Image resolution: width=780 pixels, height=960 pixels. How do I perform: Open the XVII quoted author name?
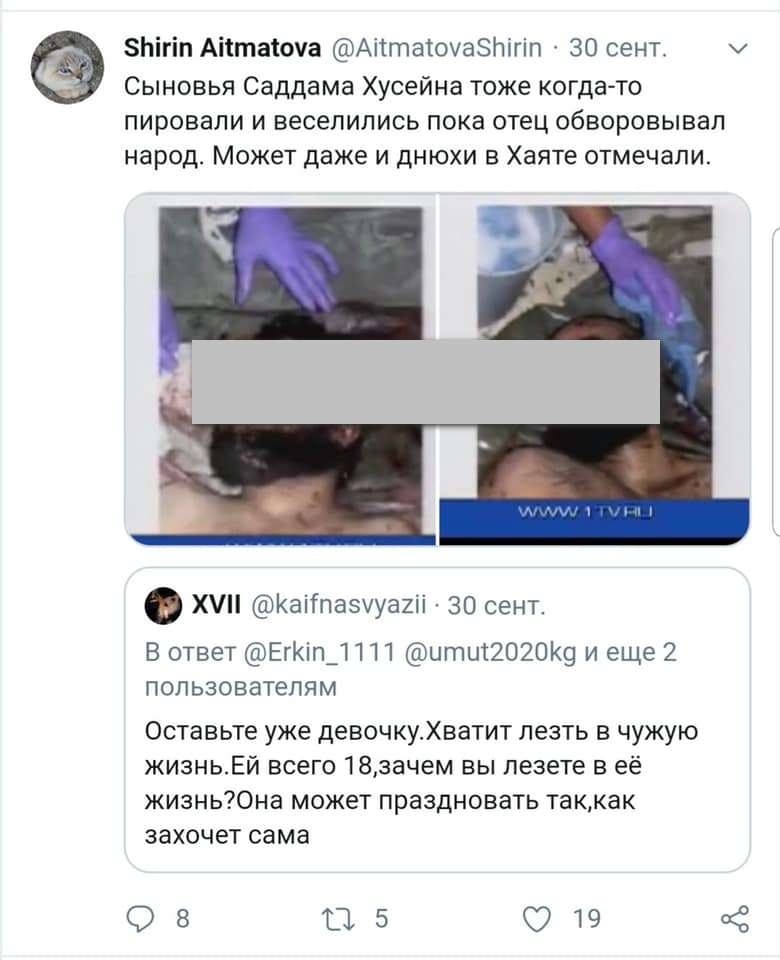[x=216, y=605]
